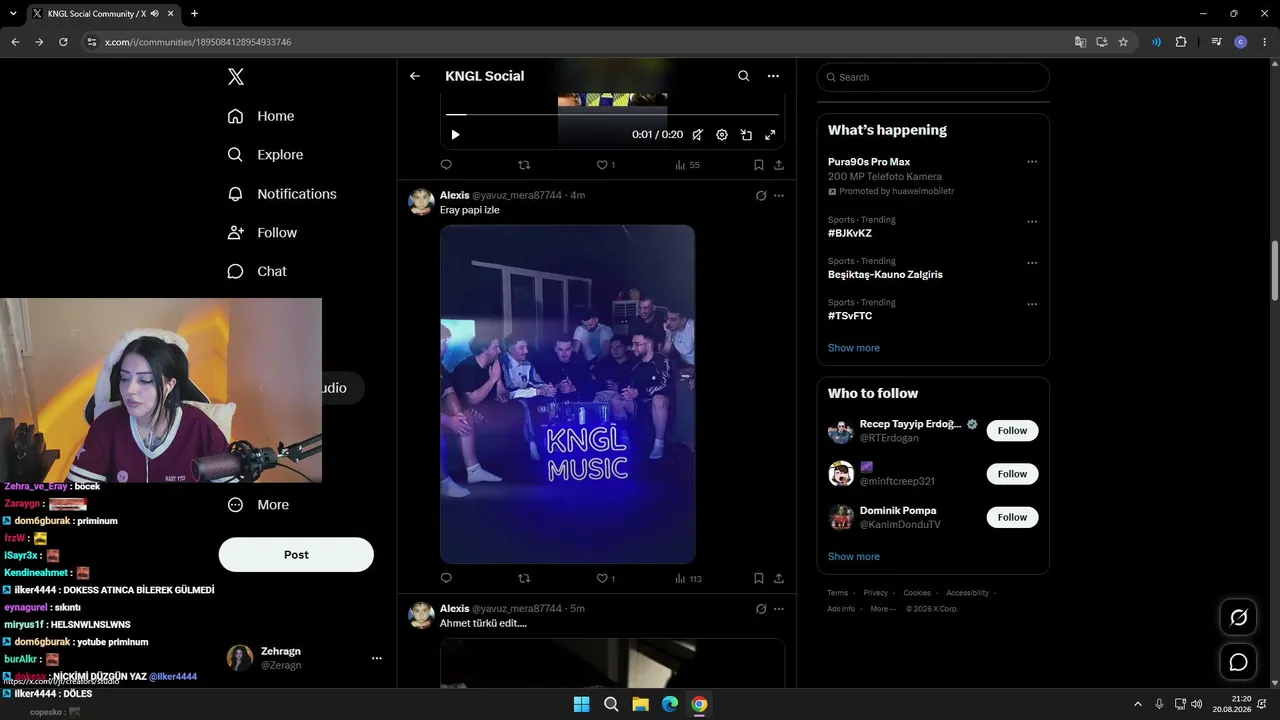Like the post with 55 views
Viewport: 1280px width, 720px height.
(x=605, y=165)
